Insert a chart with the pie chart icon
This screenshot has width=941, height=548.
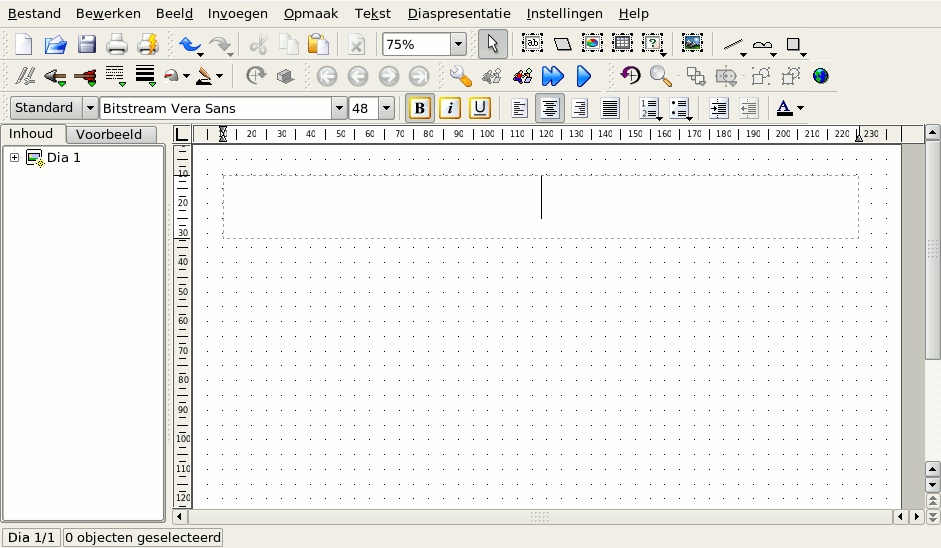point(592,44)
